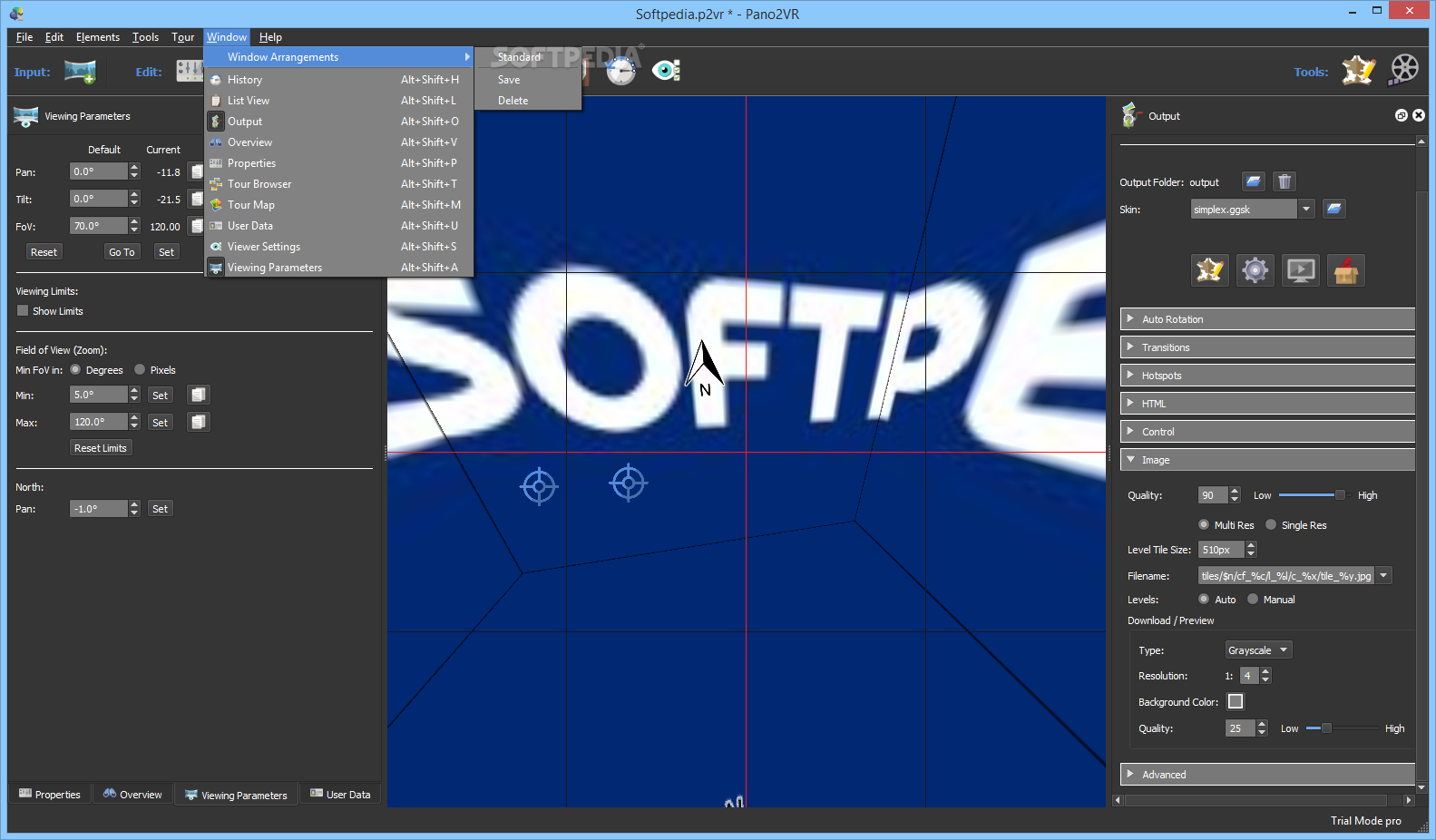Select the Single Res radio option

tap(1271, 524)
